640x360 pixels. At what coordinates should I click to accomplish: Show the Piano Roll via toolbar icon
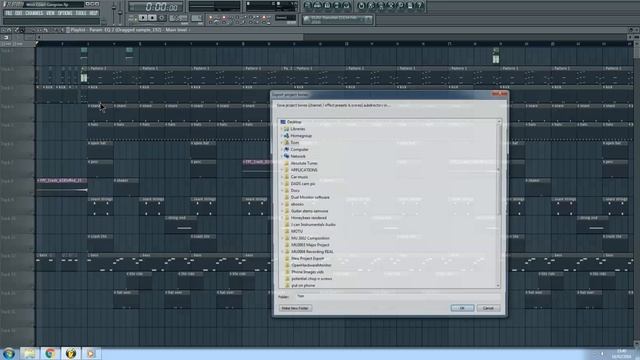[327, 6]
